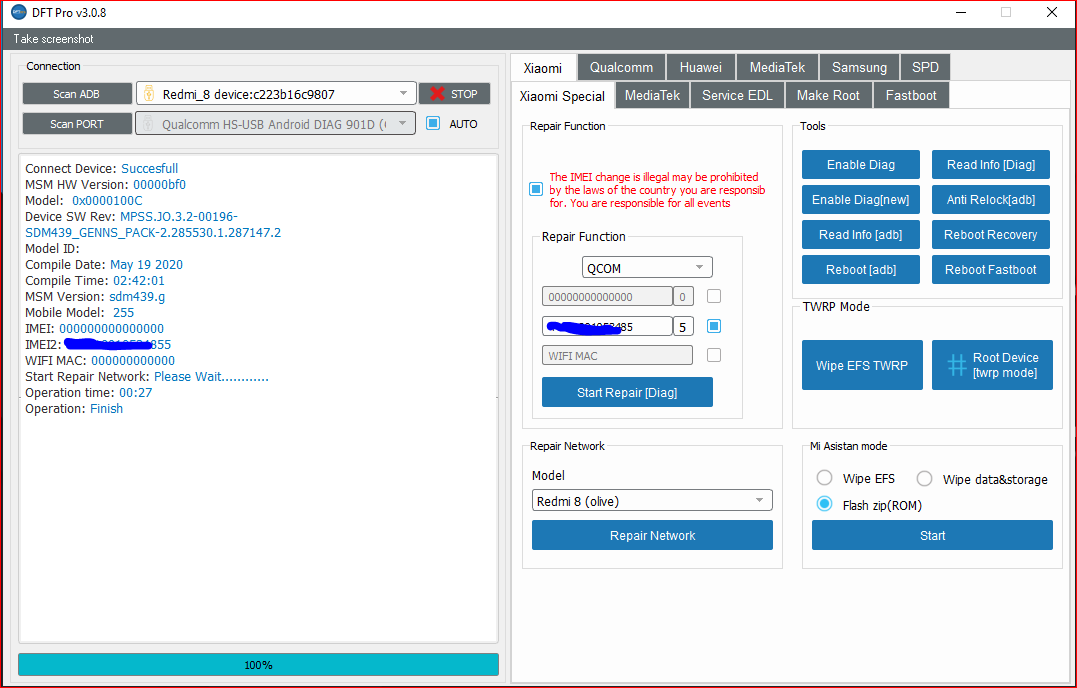
Task: Click the first IMEI input field with zeros
Action: pyautogui.click(x=607, y=297)
